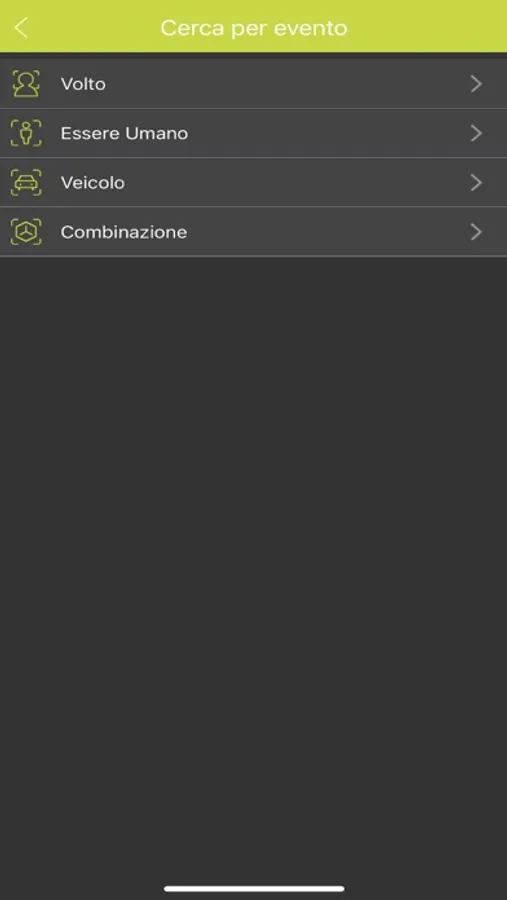Image resolution: width=507 pixels, height=900 pixels.
Task: Tap blank space in the Volto row
Action: click(x=287, y=84)
